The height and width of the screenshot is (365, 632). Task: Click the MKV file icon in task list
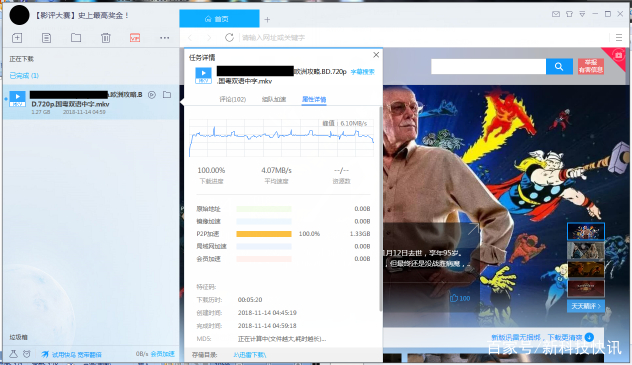tap(17, 99)
